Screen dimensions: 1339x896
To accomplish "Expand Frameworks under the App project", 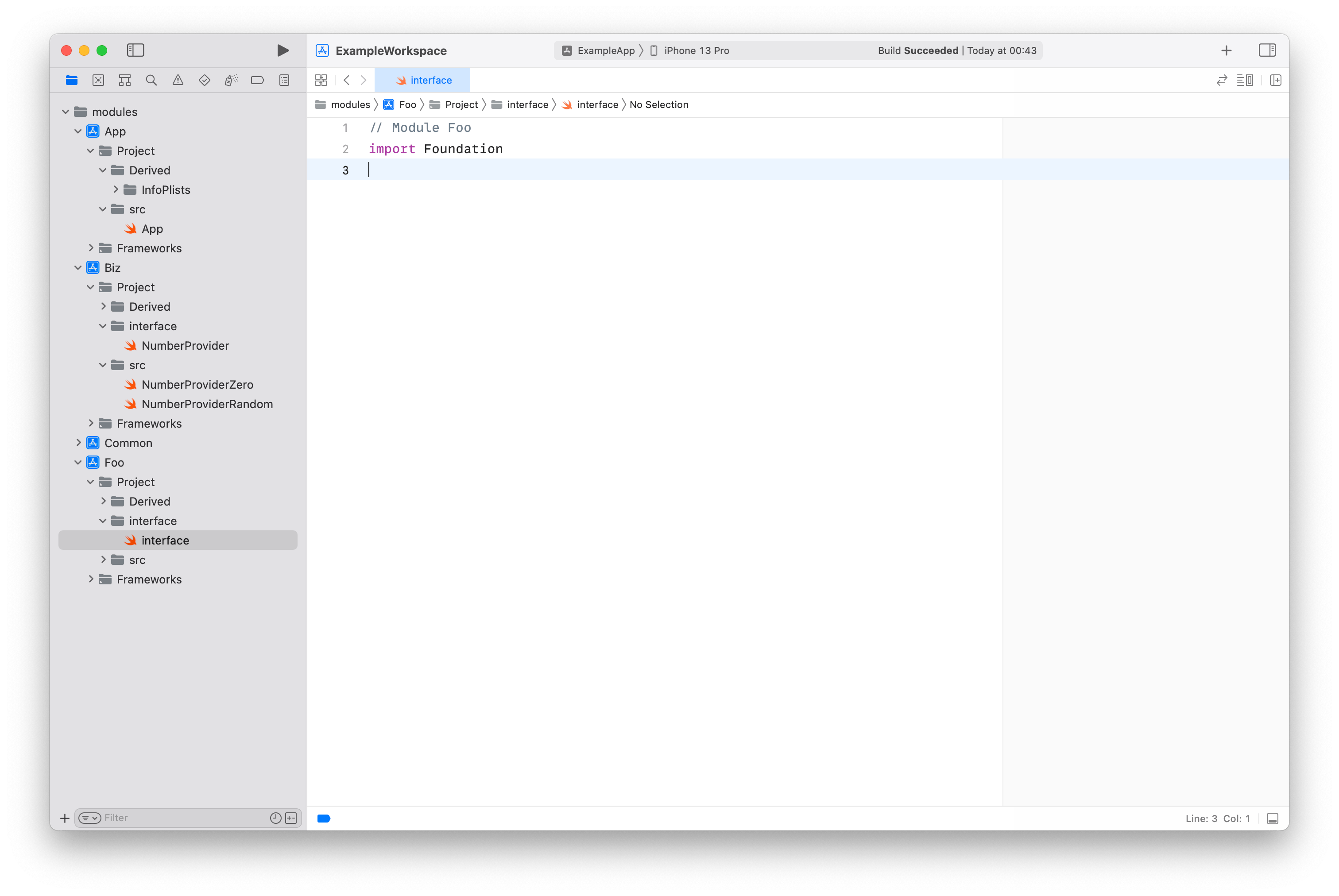I will coord(91,248).
